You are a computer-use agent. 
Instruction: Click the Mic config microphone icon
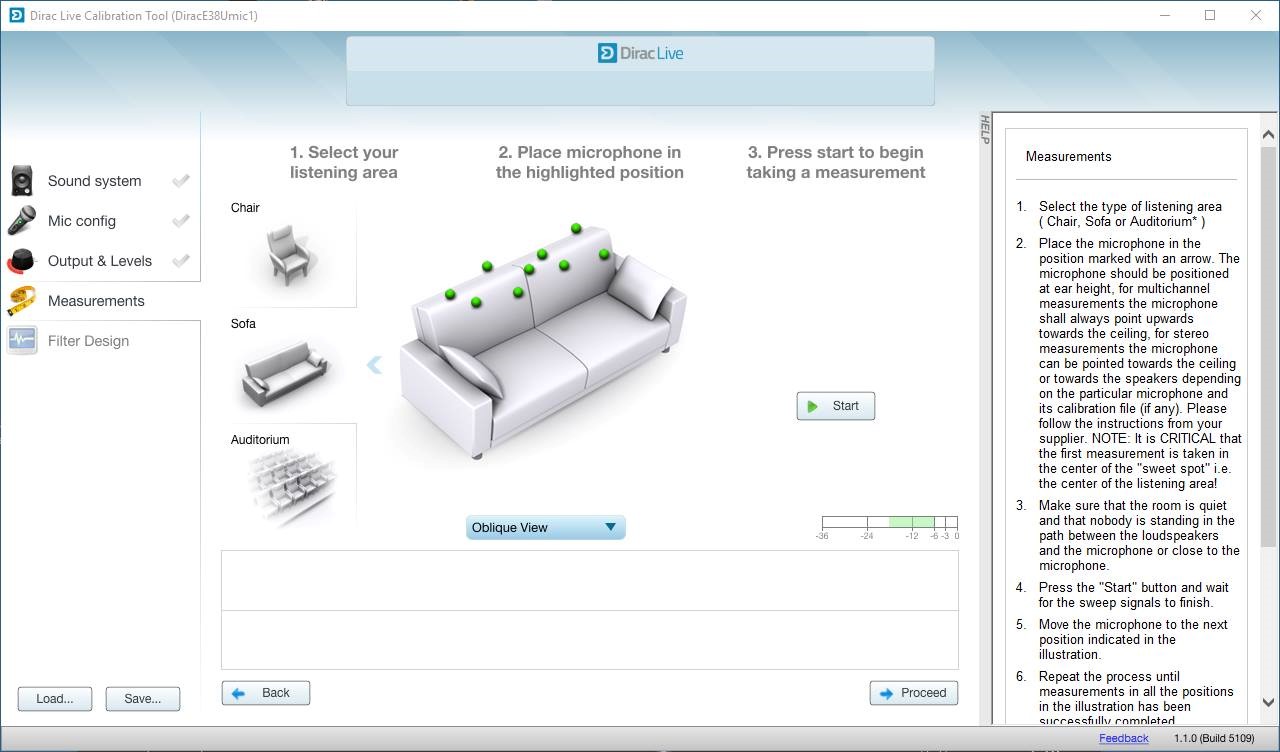click(22, 221)
